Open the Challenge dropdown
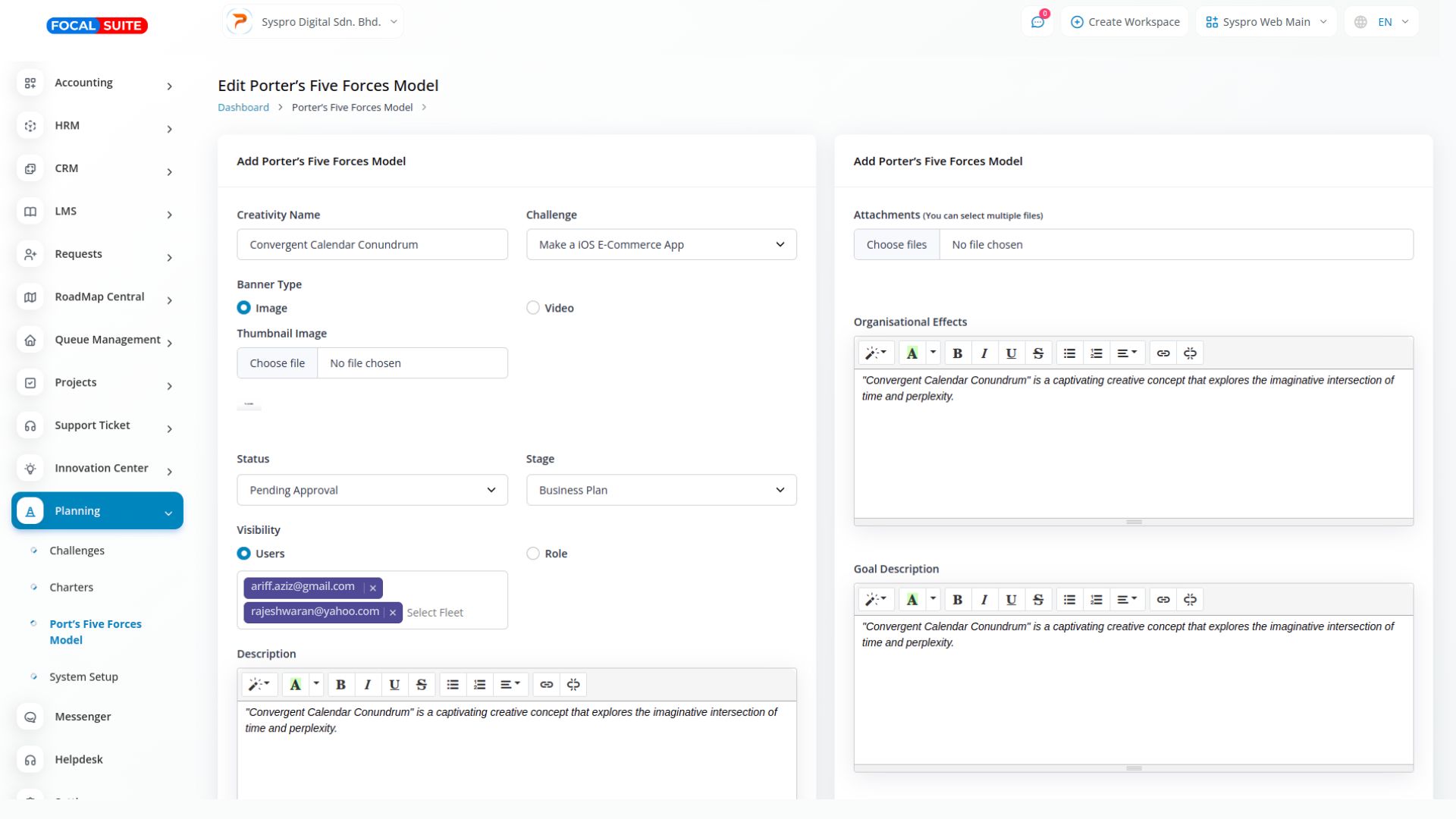The width and height of the screenshot is (1456, 819). pyautogui.click(x=661, y=245)
